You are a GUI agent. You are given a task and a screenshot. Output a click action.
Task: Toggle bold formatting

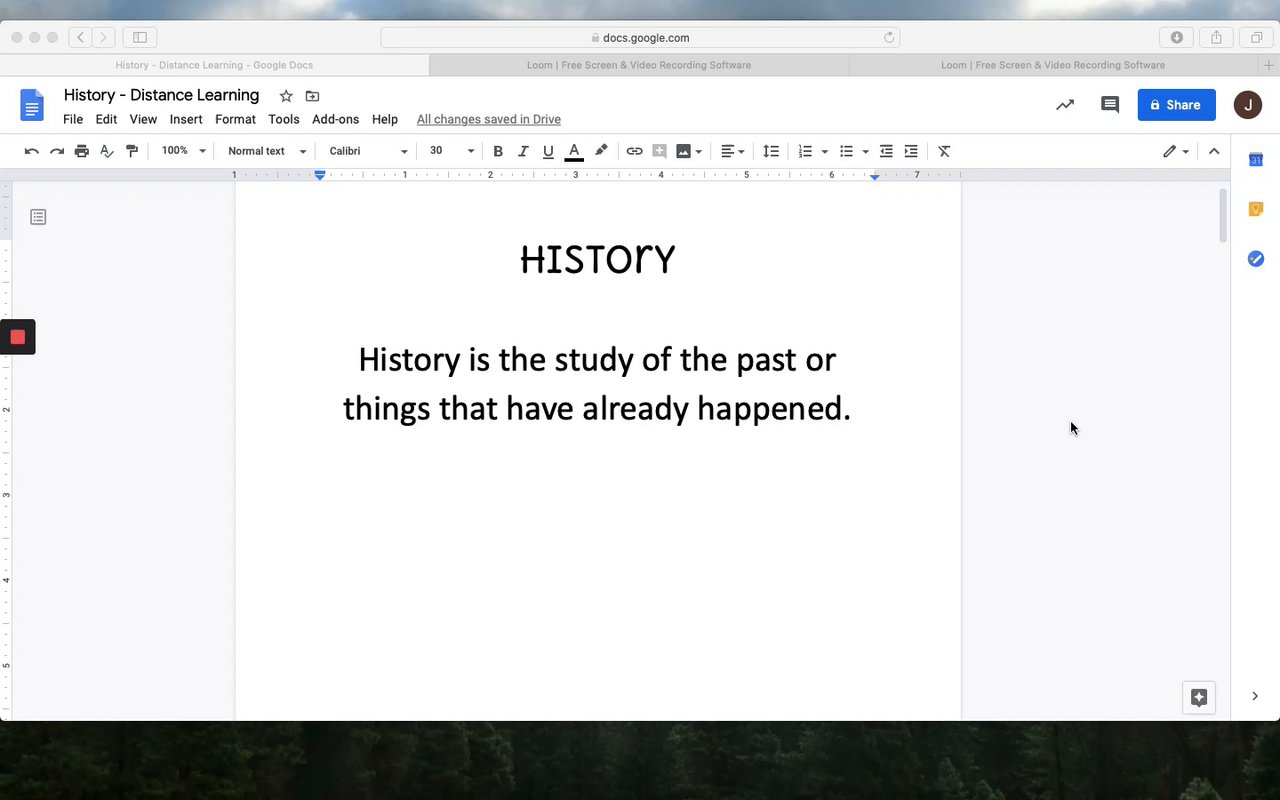(498, 151)
